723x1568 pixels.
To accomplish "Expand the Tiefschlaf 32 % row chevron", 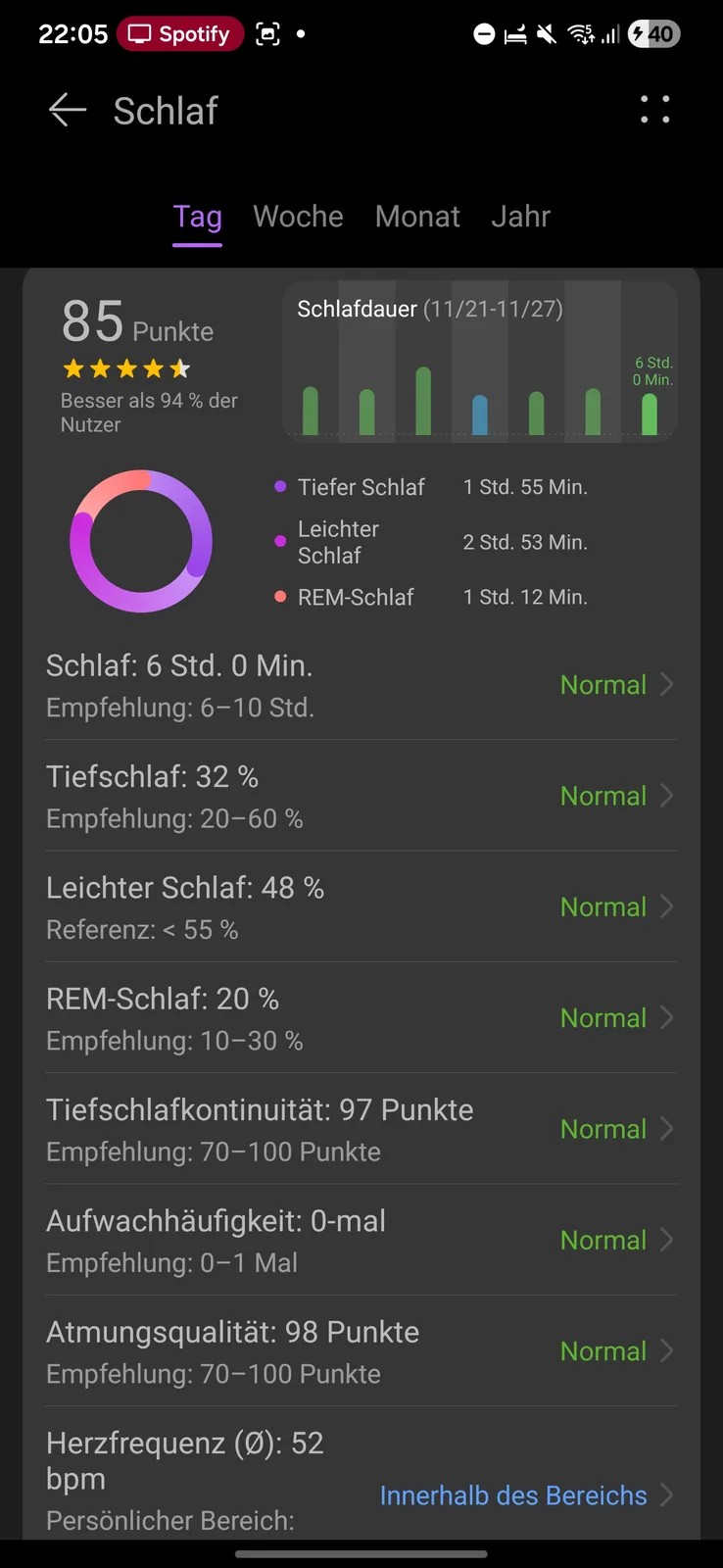I will point(667,796).
